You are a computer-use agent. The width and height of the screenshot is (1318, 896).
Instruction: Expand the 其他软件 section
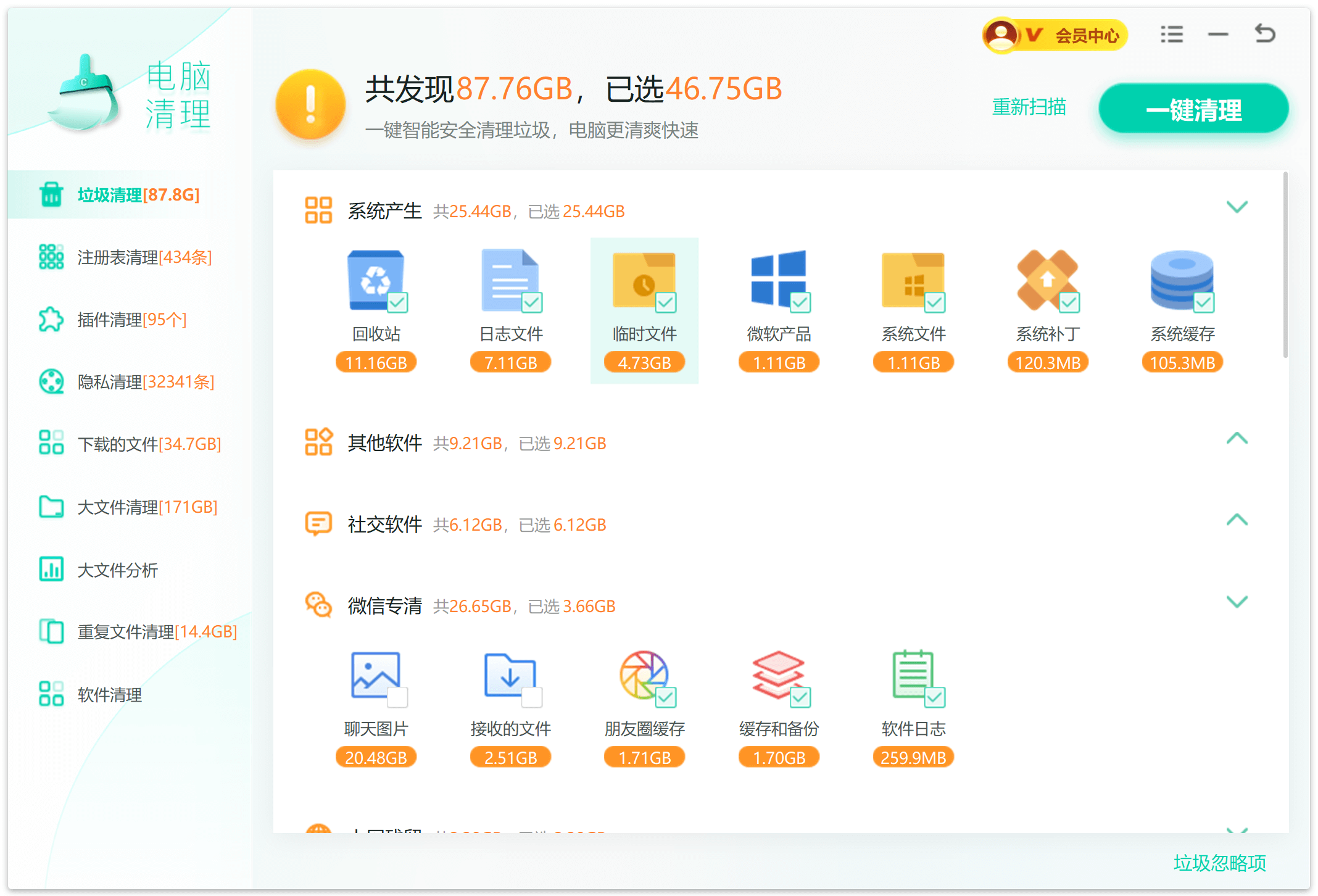click(x=1237, y=439)
